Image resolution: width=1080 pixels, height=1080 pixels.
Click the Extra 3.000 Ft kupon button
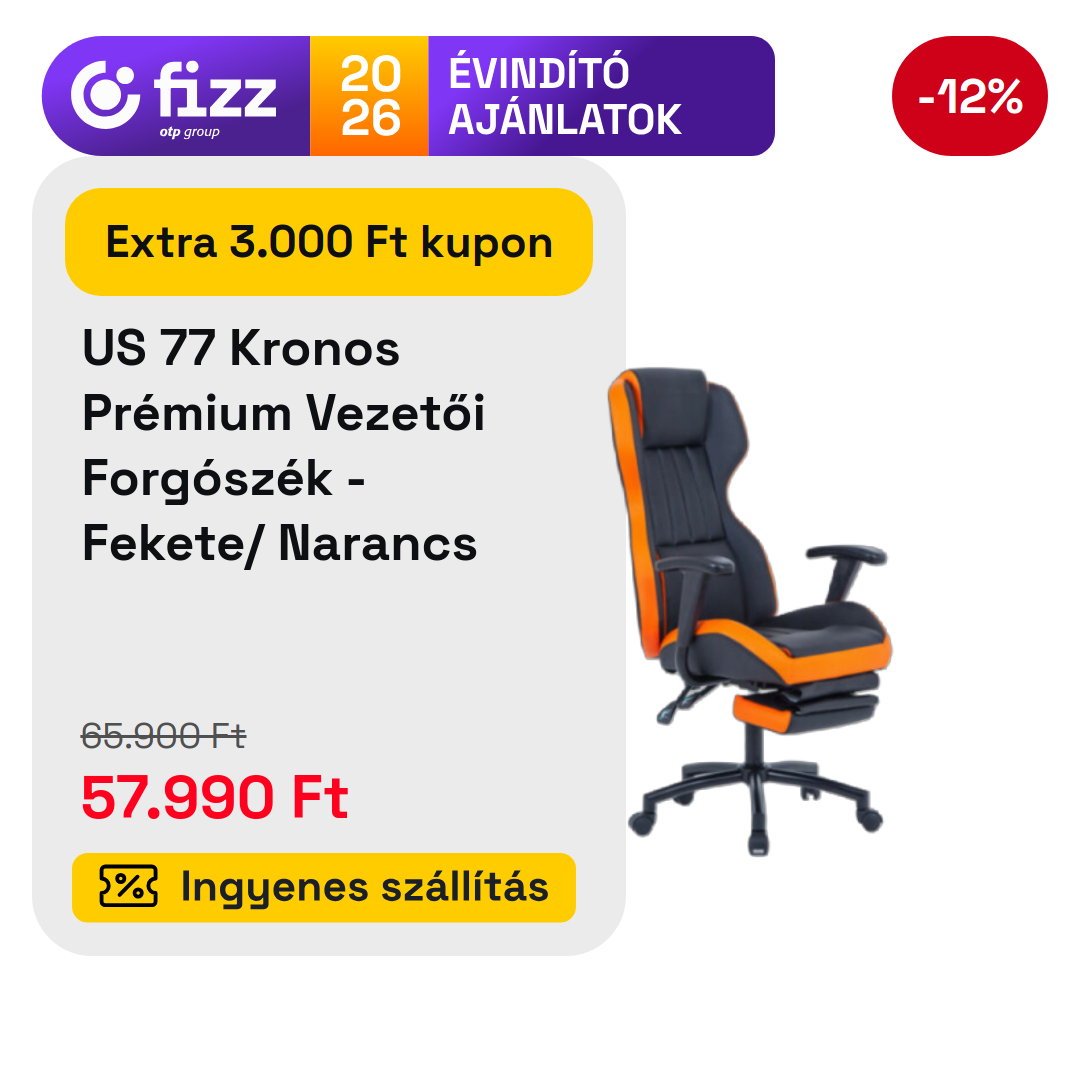tap(329, 242)
